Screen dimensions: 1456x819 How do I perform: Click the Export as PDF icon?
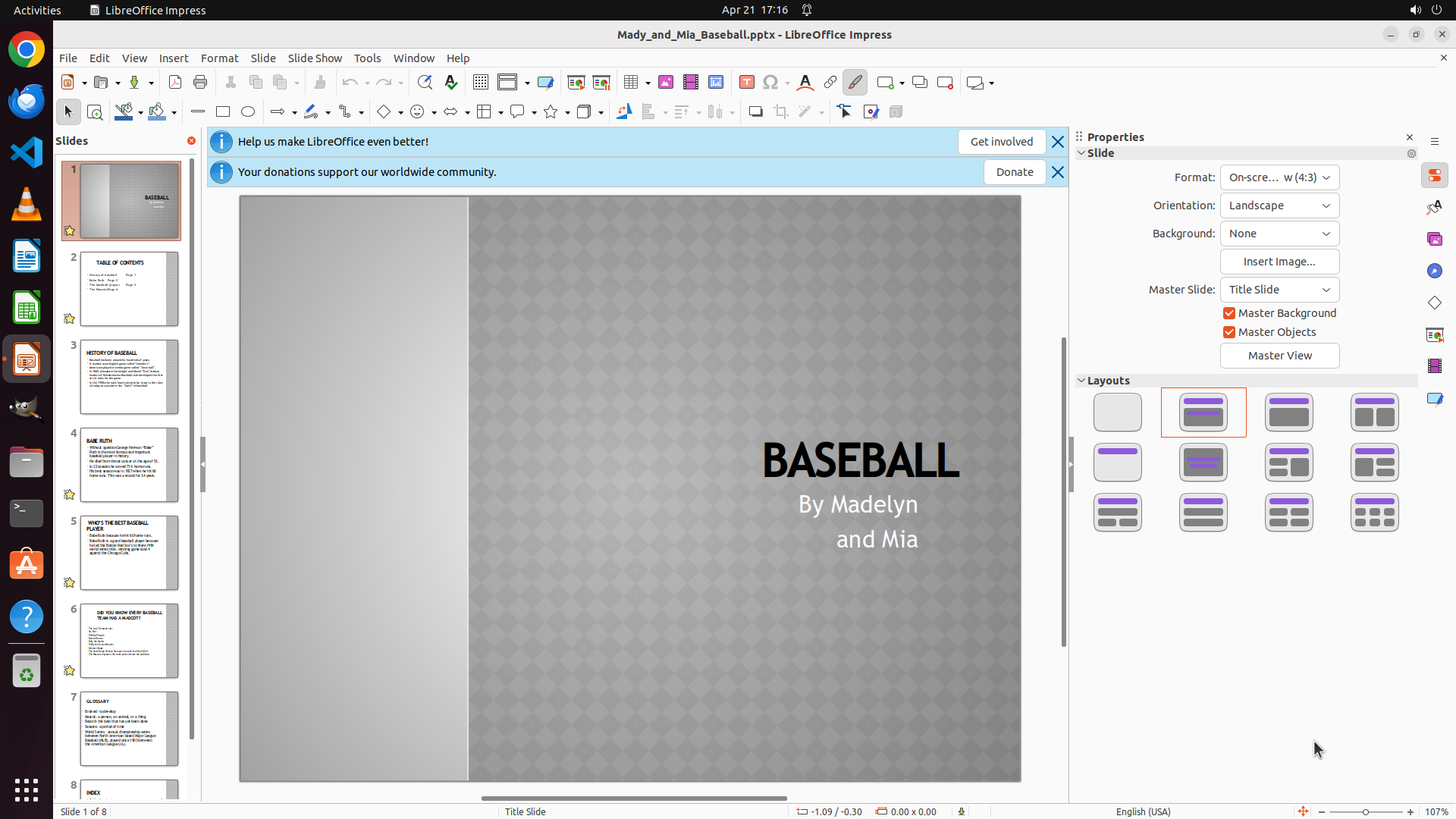[175, 83]
